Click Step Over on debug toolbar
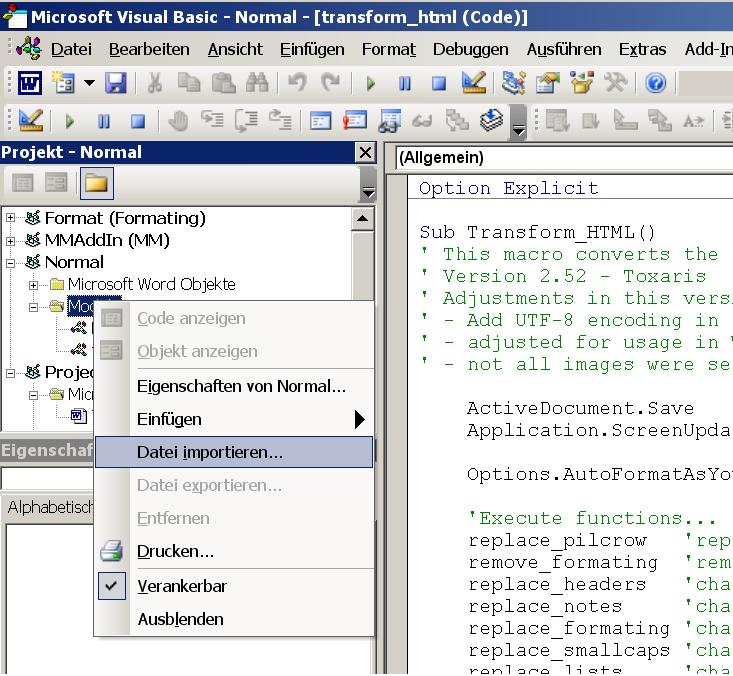Screen dimensions: 733x676 tap(246, 121)
